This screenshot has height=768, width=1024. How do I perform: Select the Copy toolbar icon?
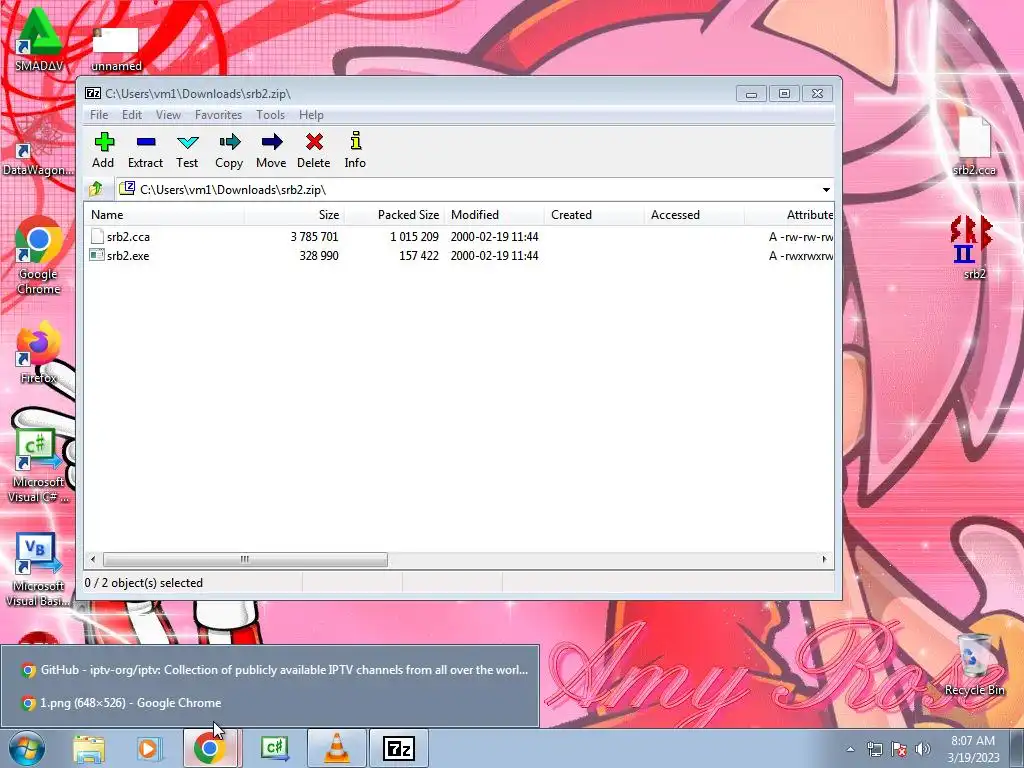click(x=229, y=150)
